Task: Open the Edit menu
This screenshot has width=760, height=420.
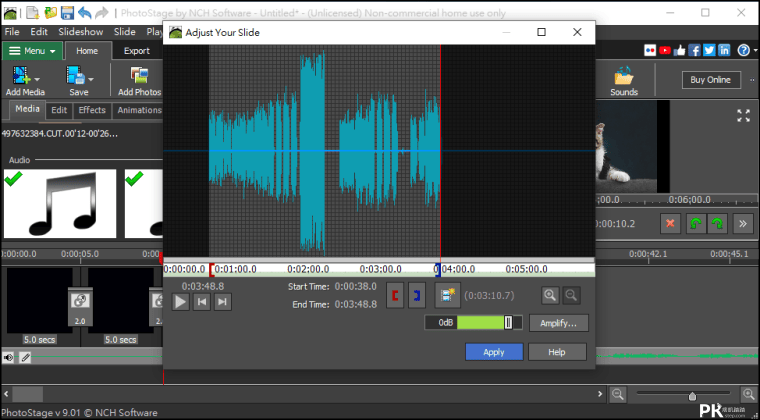Action: [39, 32]
